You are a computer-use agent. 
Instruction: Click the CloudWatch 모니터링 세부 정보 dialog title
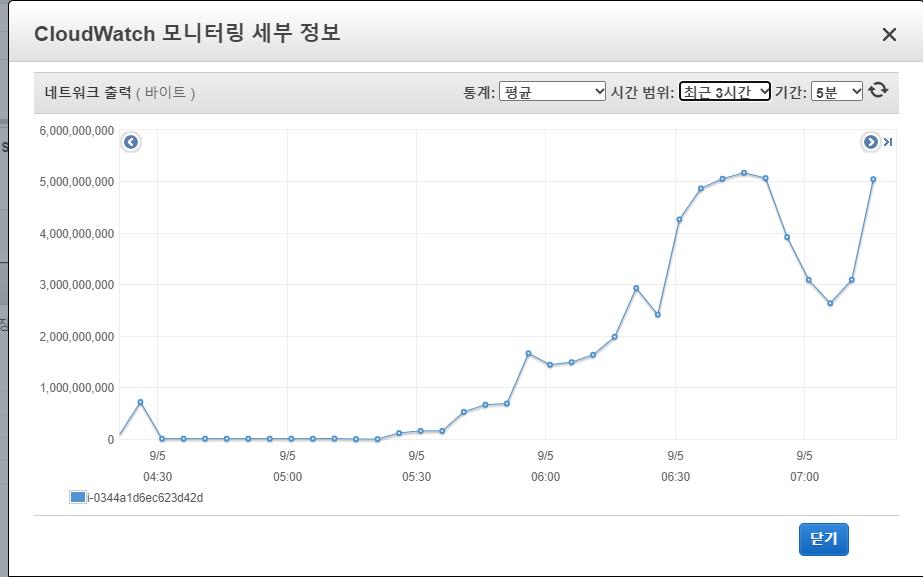[187, 33]
